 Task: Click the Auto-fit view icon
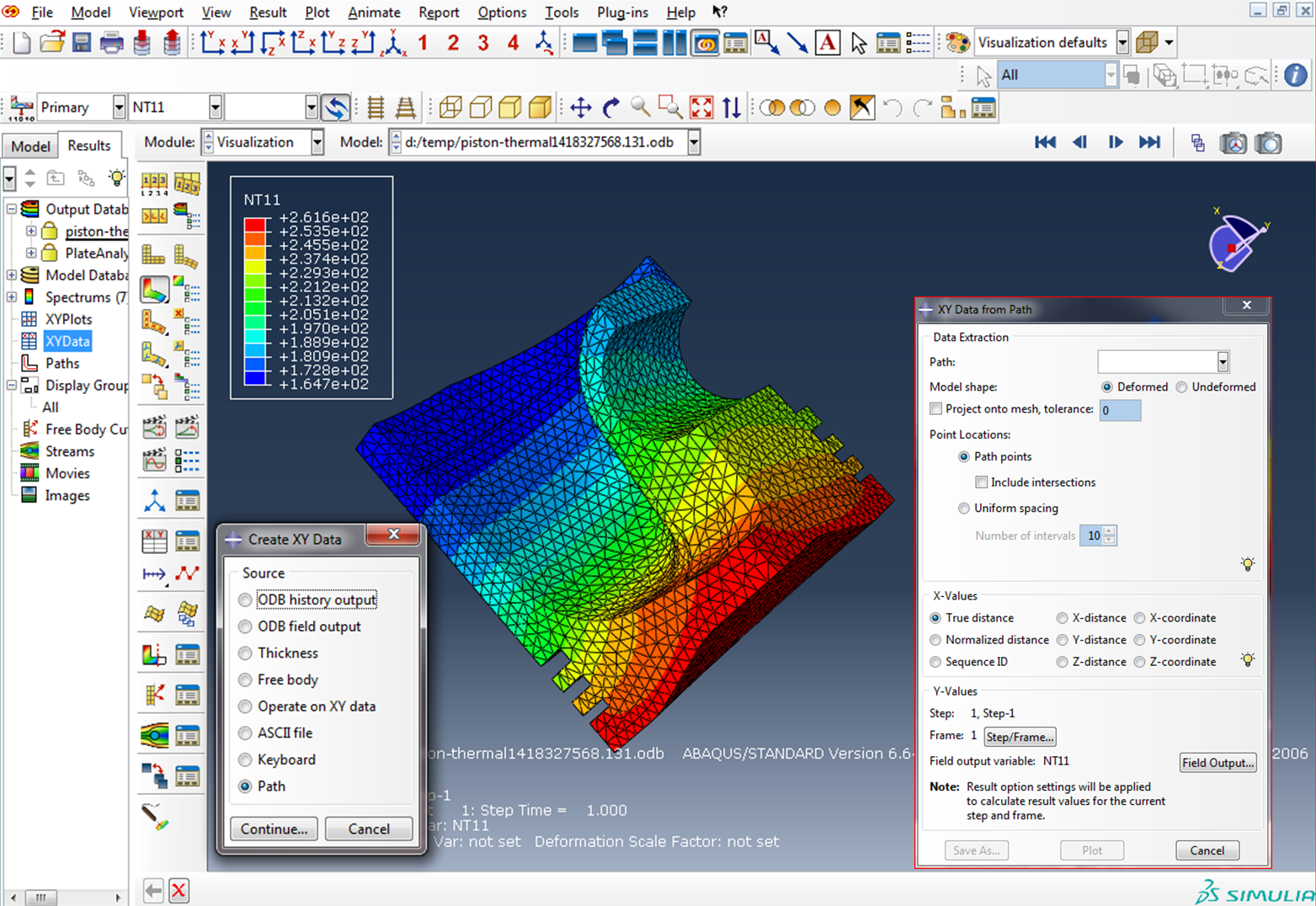coord(701,108)
